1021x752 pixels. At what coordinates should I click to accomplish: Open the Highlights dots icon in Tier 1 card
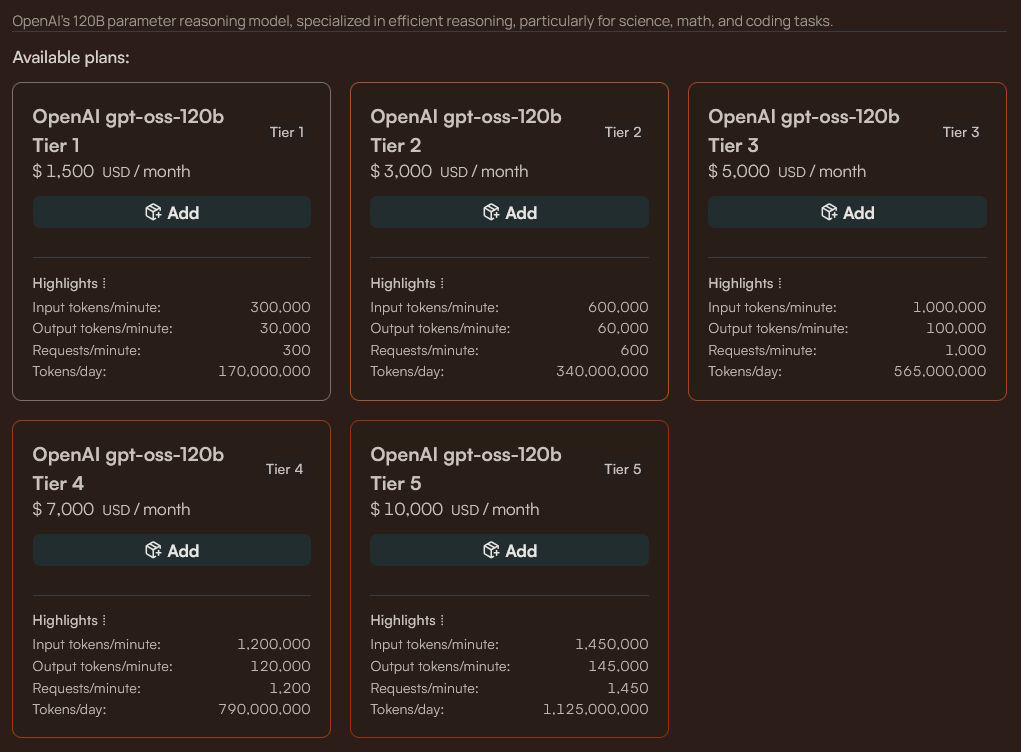click(104, 284)
